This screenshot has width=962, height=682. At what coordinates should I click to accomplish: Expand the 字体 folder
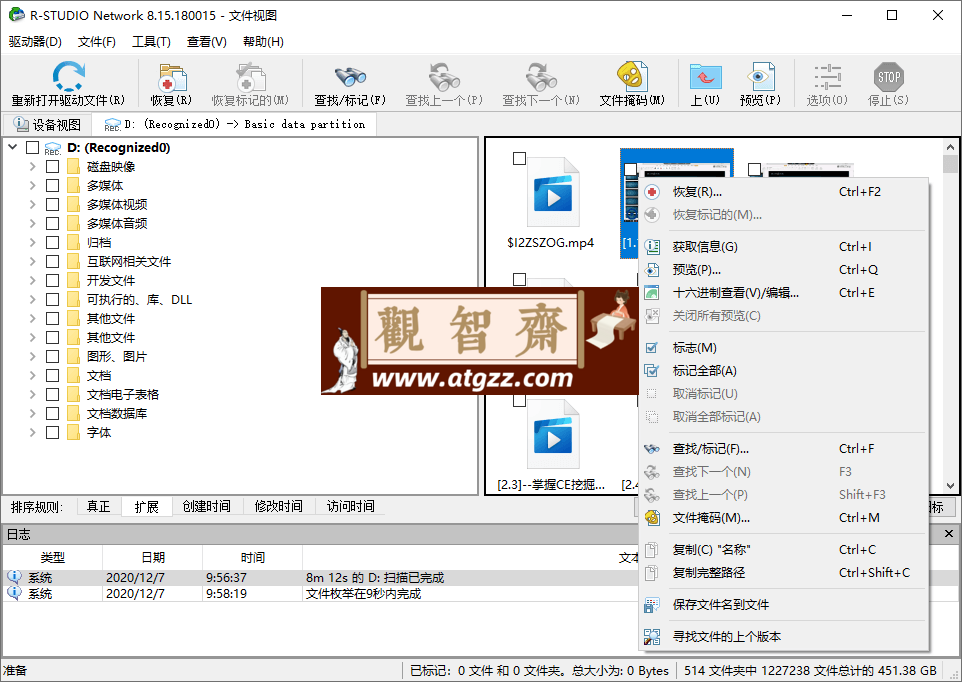[33, 432]
